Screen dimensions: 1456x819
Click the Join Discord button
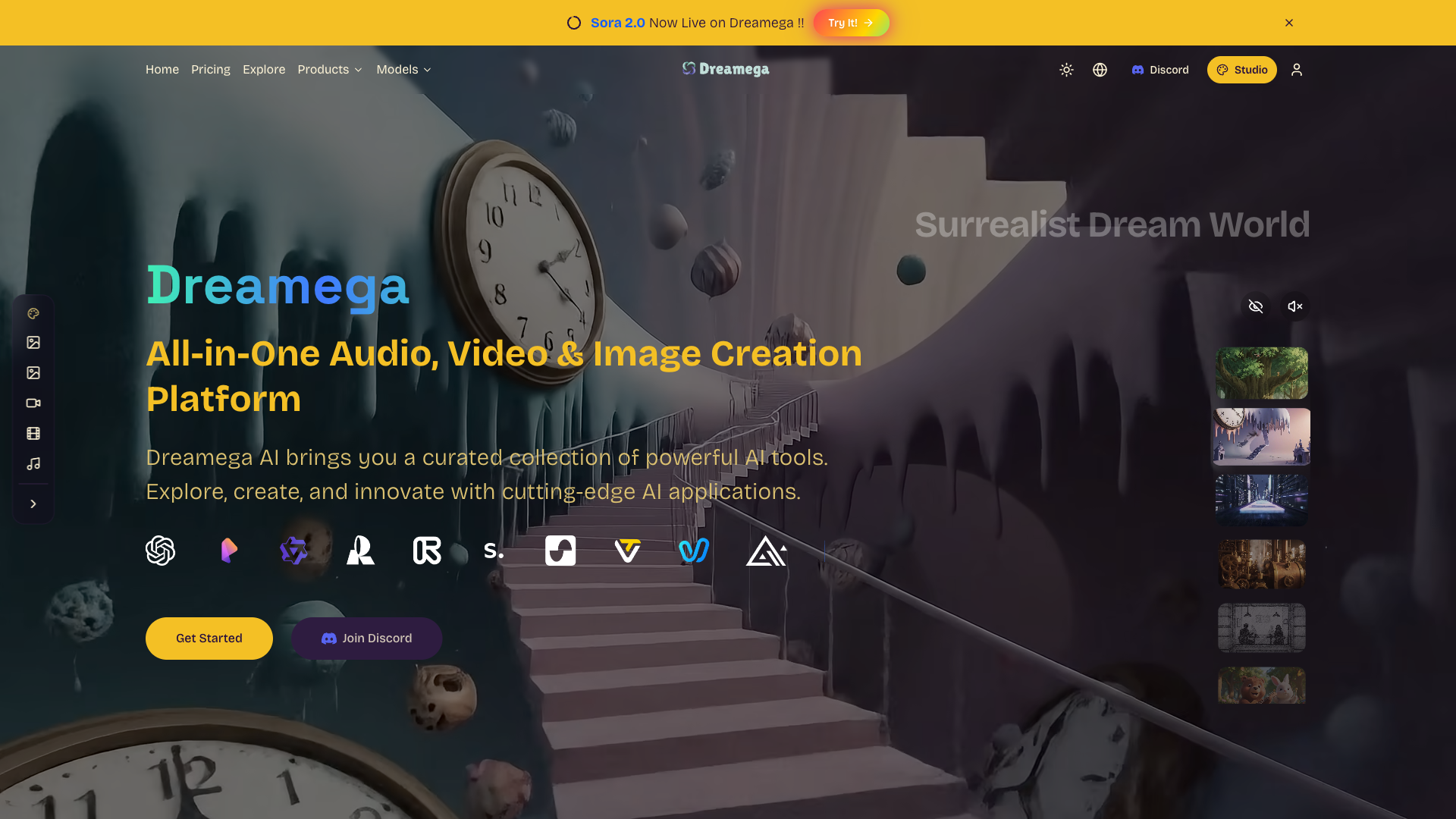(367, 639)
